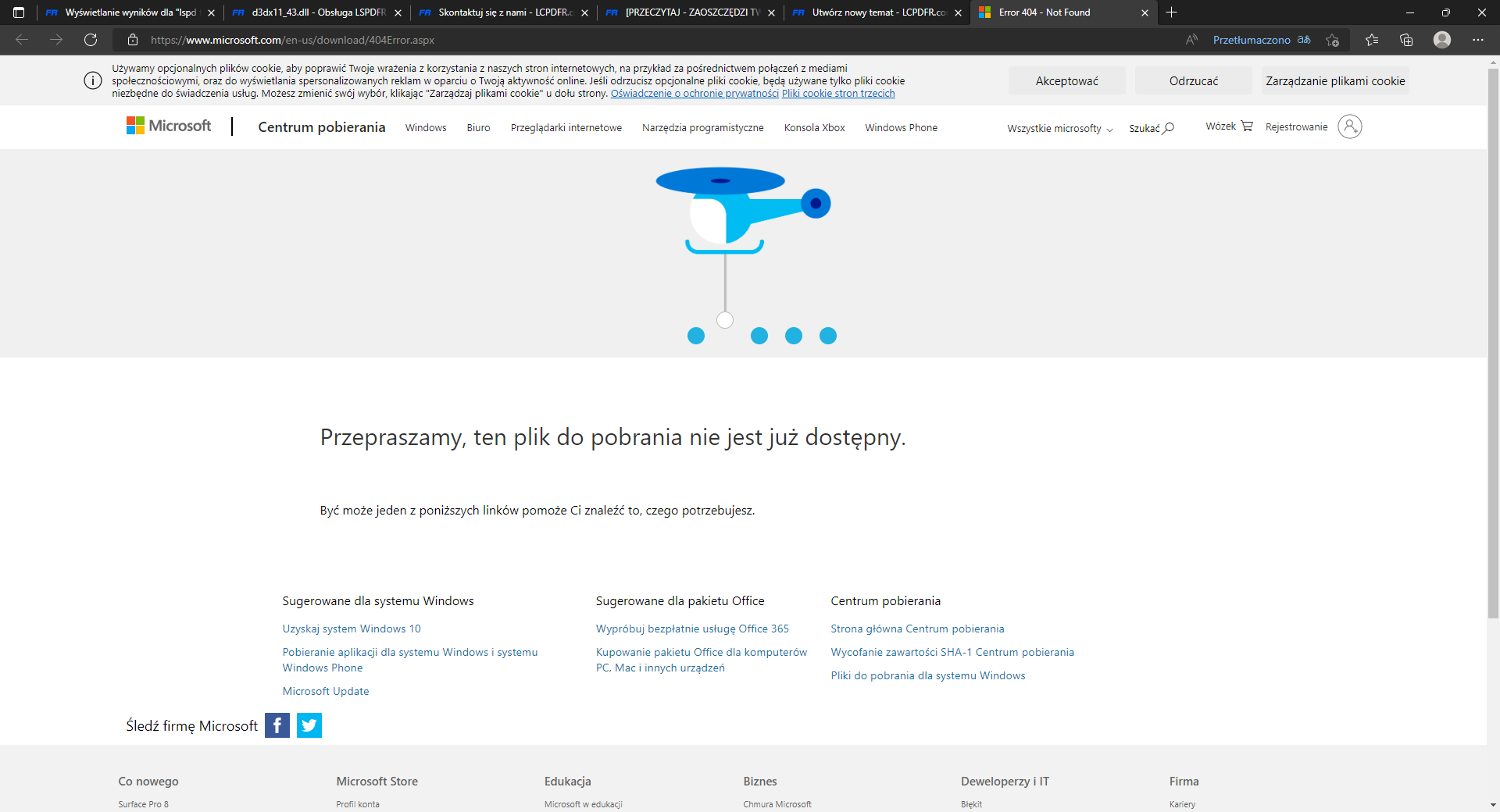Open Microsoft's Facebook page icon
Image resolution: width=1500 pixels, height=812 pixels.
(277, 725)
